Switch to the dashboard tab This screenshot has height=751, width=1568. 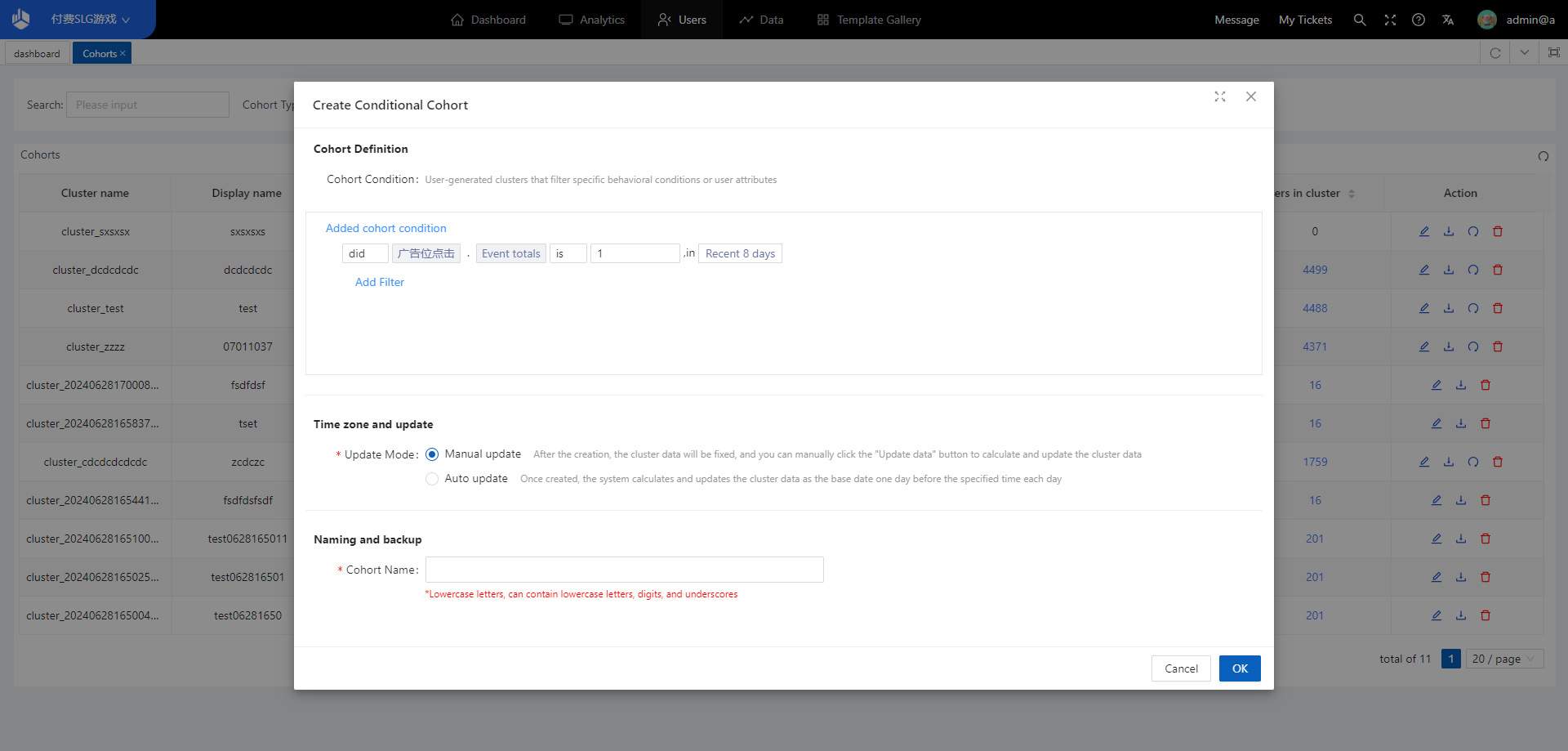(37, 53)
